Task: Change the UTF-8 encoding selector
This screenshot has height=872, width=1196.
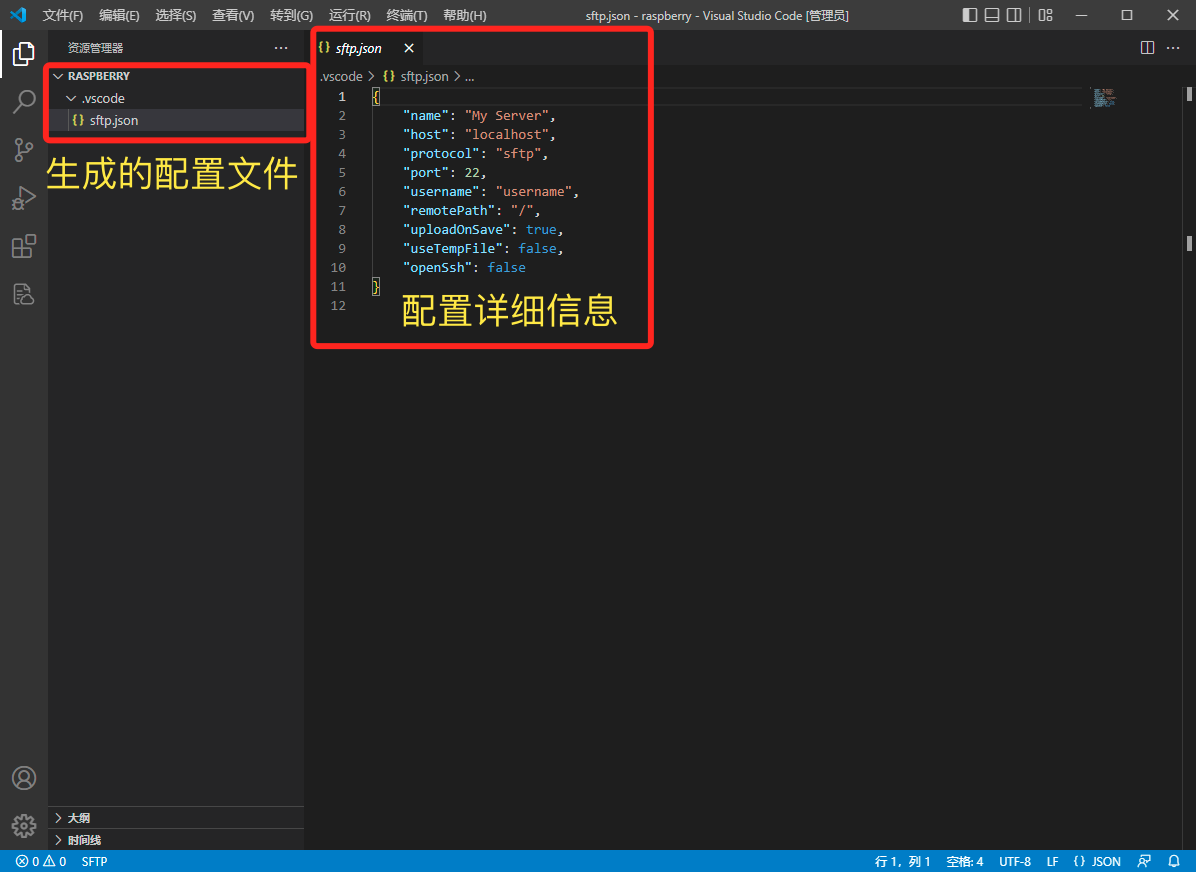Action: pyautogui.click(x=1015, y=861)
